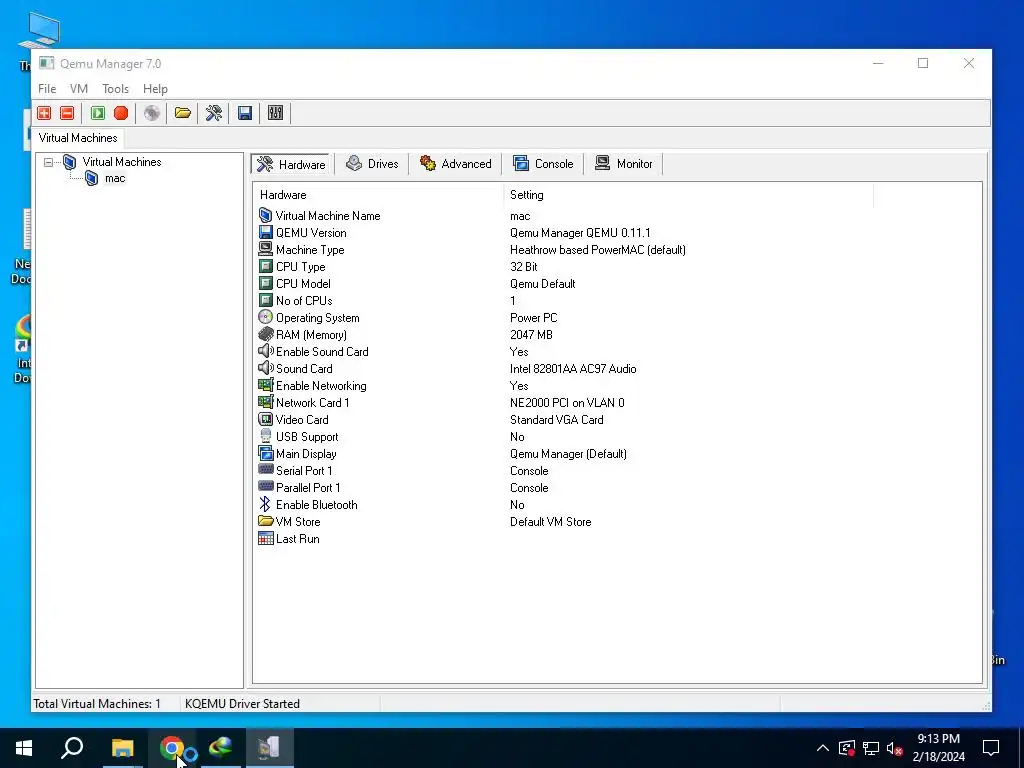
Task: Click the red minus remove VM toolbar icon
Action: pyautogui.click(x=67, y=113)
